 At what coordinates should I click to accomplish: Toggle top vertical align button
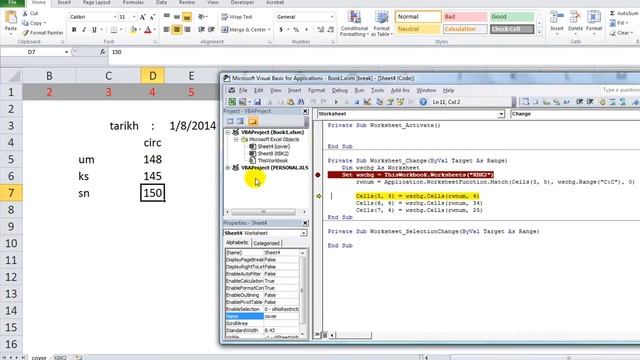(167, 17)
